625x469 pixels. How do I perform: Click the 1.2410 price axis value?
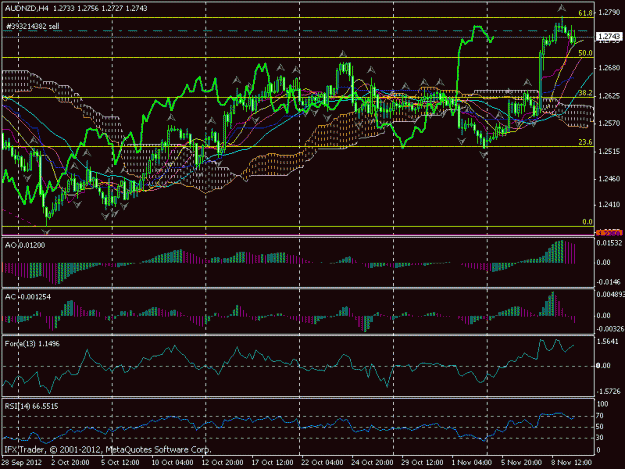(x=609, y=204)
